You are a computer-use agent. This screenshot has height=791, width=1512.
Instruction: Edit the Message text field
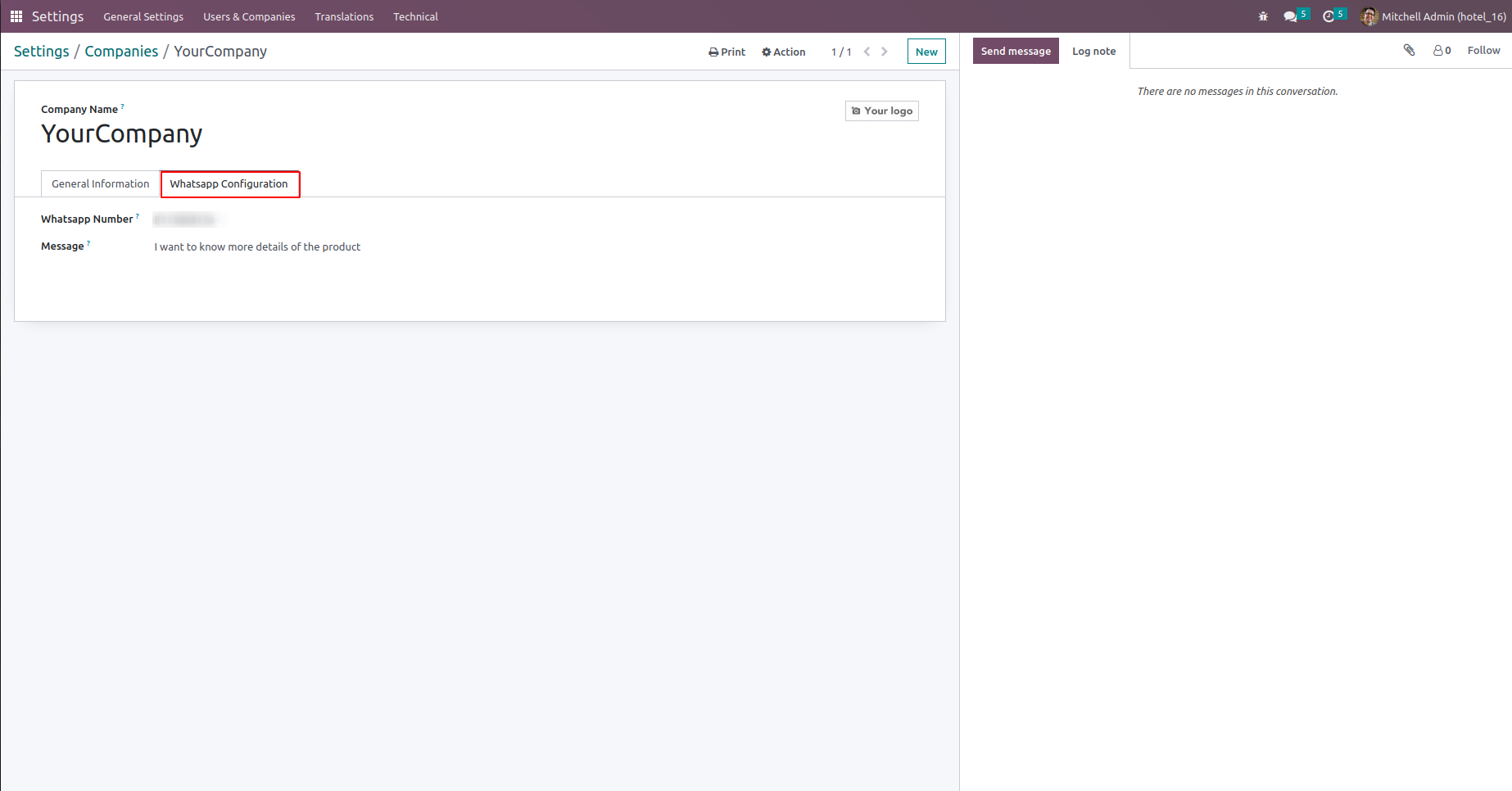257,246
